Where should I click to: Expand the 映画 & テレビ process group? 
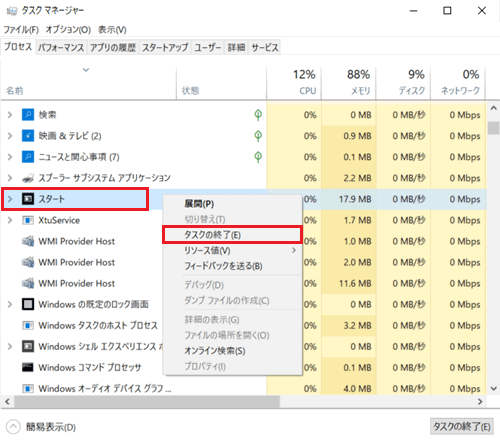10,136
